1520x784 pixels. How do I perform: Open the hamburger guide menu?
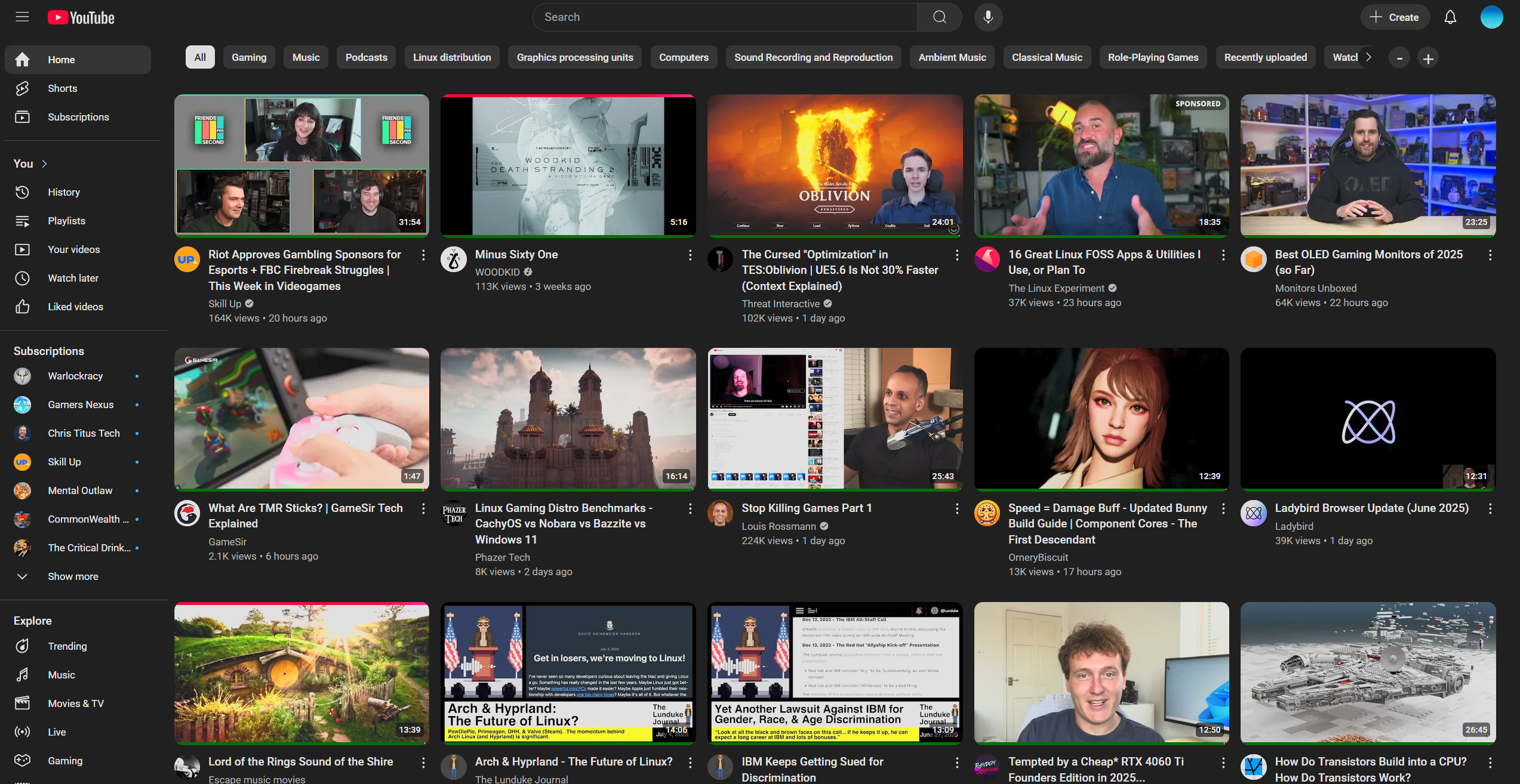point(22,17)
